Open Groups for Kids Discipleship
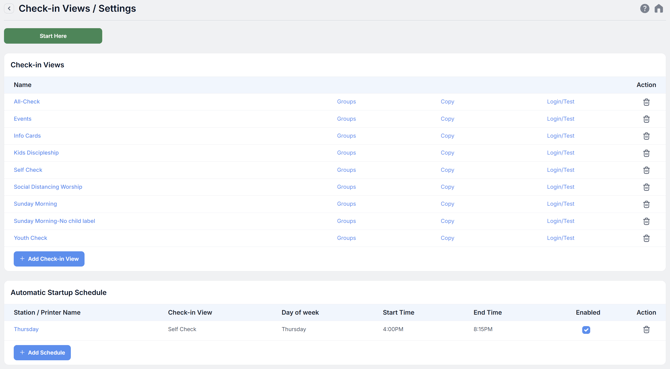This screenshot has height=369, width=670. pos(346,153)
